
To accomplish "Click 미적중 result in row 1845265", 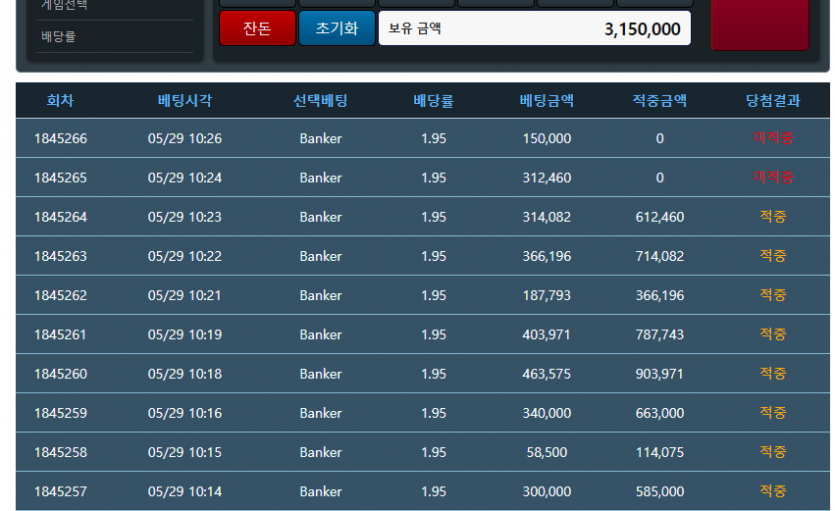I will tap(773, 177).
